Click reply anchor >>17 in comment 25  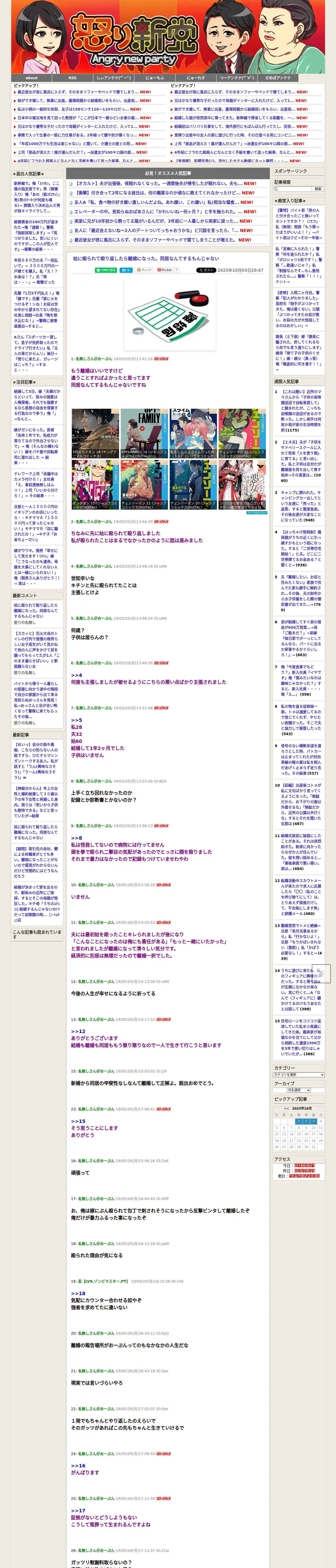[x=78, y=1510]
